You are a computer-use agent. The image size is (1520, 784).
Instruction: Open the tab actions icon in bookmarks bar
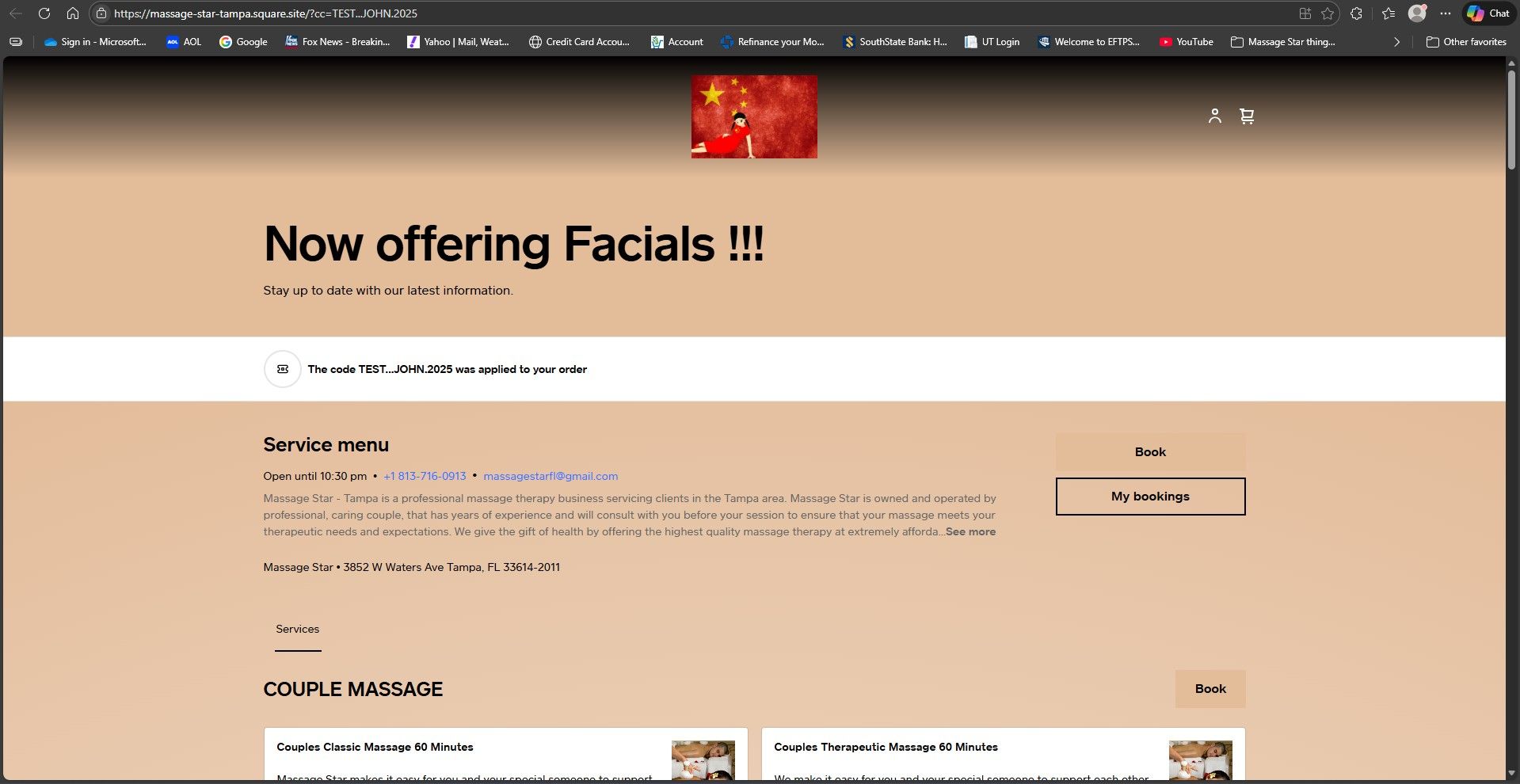[x=16, y=42]
